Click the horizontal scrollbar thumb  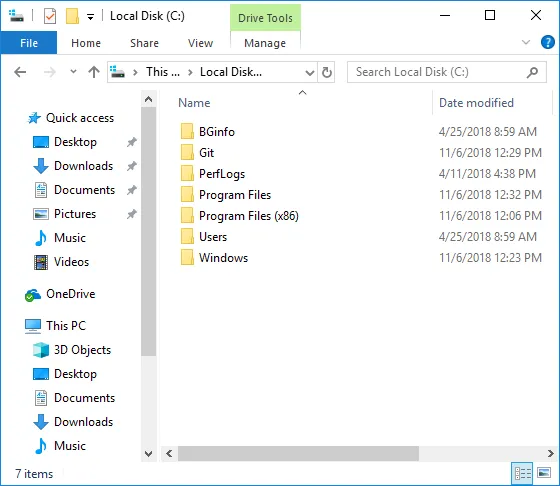(298, 454)
